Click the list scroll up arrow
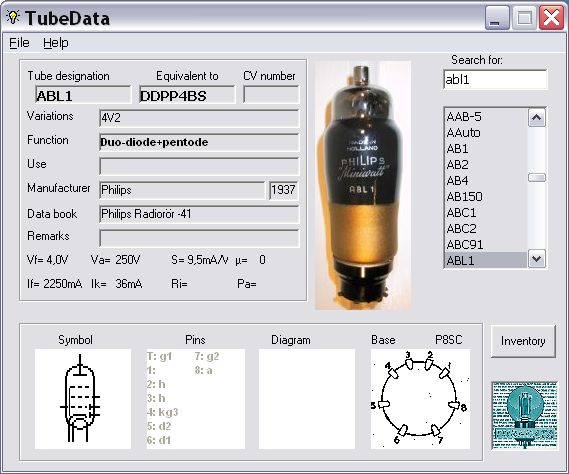This screenshot has width=569, height=474. coord(536,118)
